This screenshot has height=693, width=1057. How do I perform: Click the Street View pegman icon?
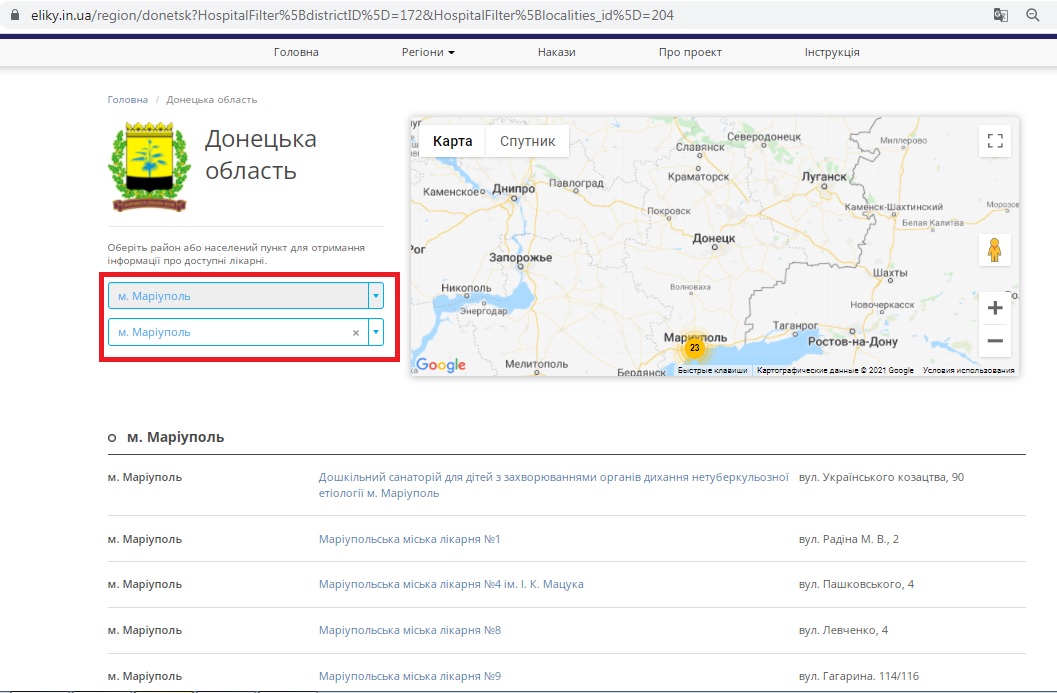[994, 250]
